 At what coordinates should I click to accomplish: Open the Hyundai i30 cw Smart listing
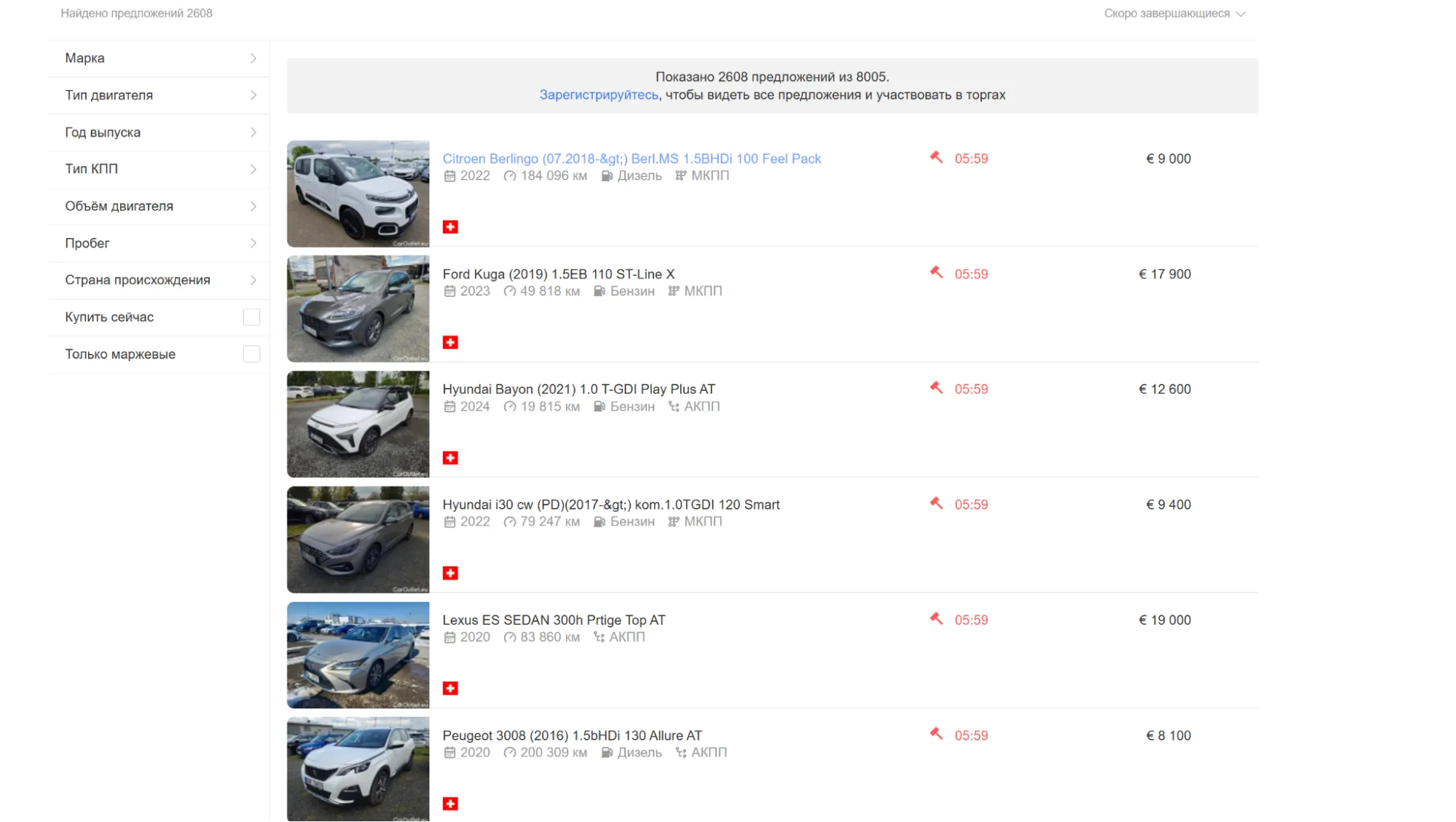[611, 505]
